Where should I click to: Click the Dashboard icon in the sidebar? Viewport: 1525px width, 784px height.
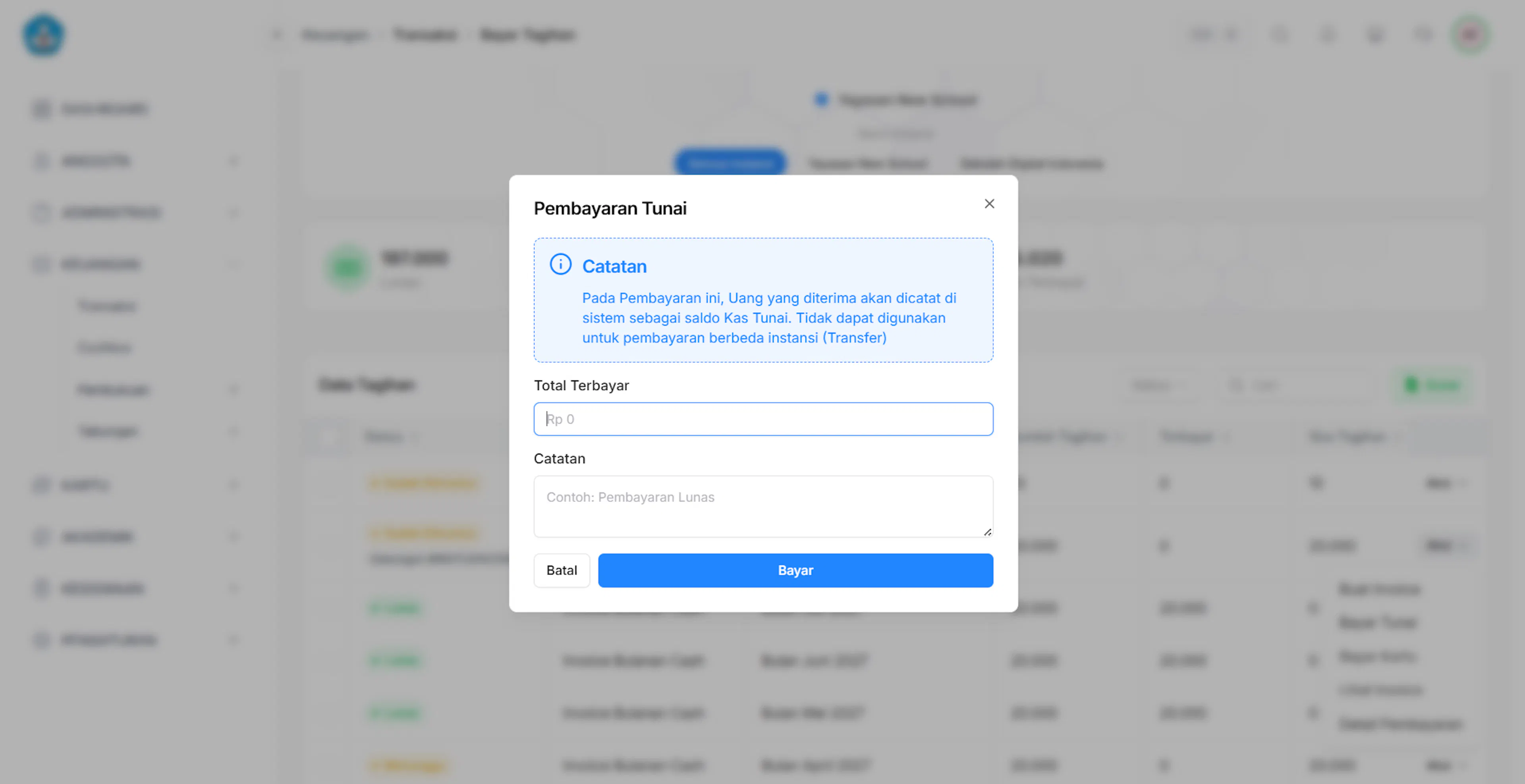(41, 109)
